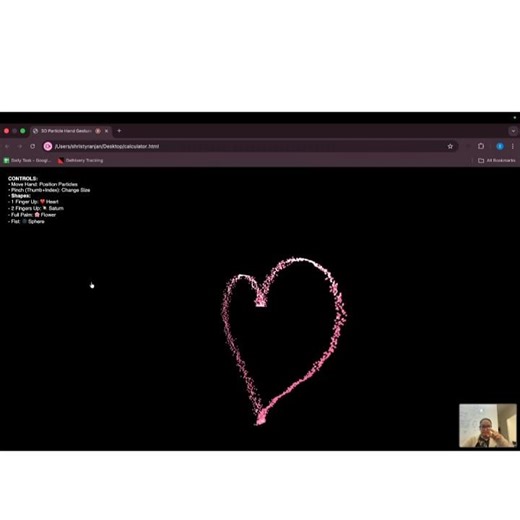The height and width of the screenshot is (520, 520).
Task: Click the '1 Finger Up: Heart' line
Action: (x=33, y=202)
